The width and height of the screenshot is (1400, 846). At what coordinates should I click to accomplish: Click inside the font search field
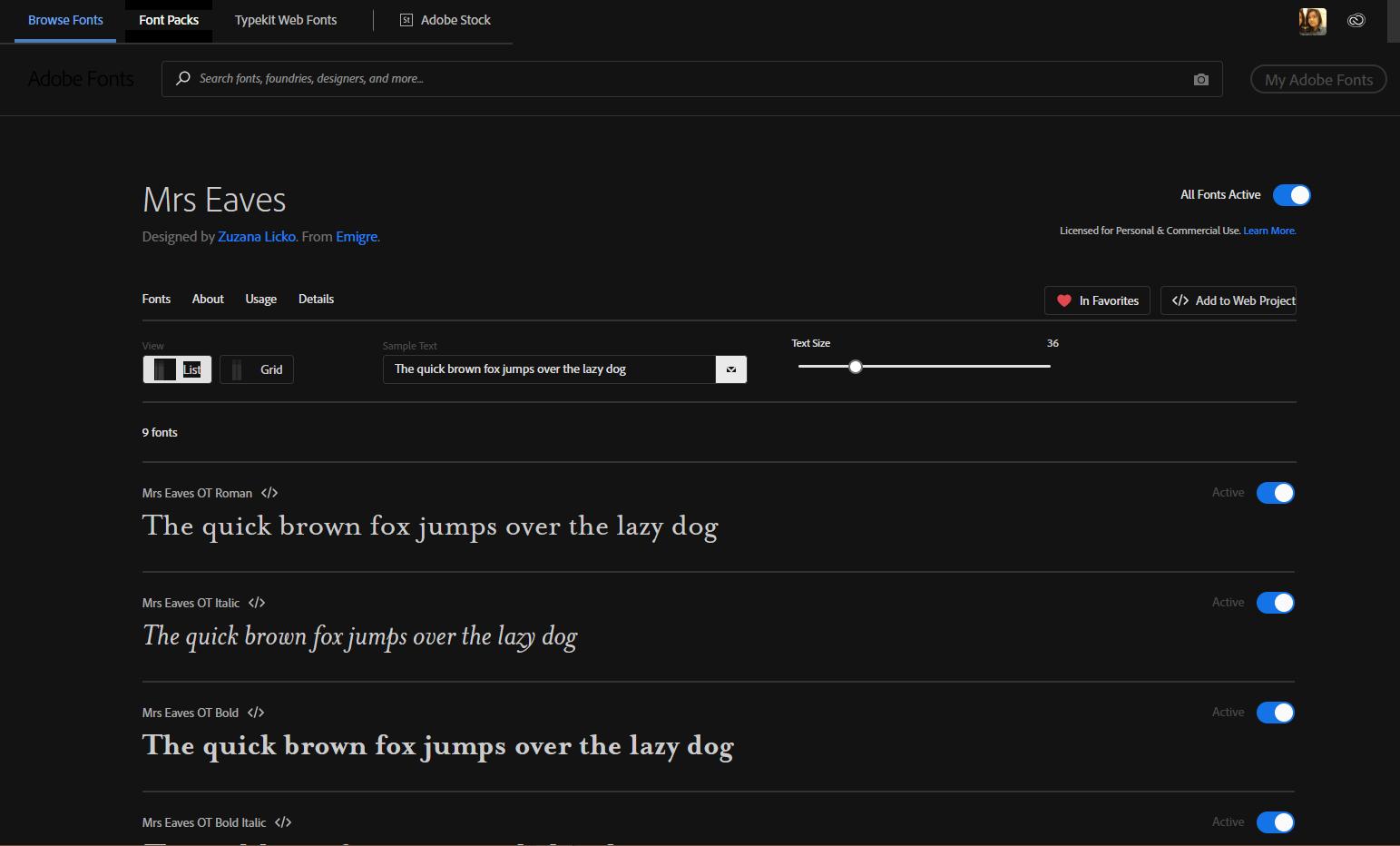(635, 78)
